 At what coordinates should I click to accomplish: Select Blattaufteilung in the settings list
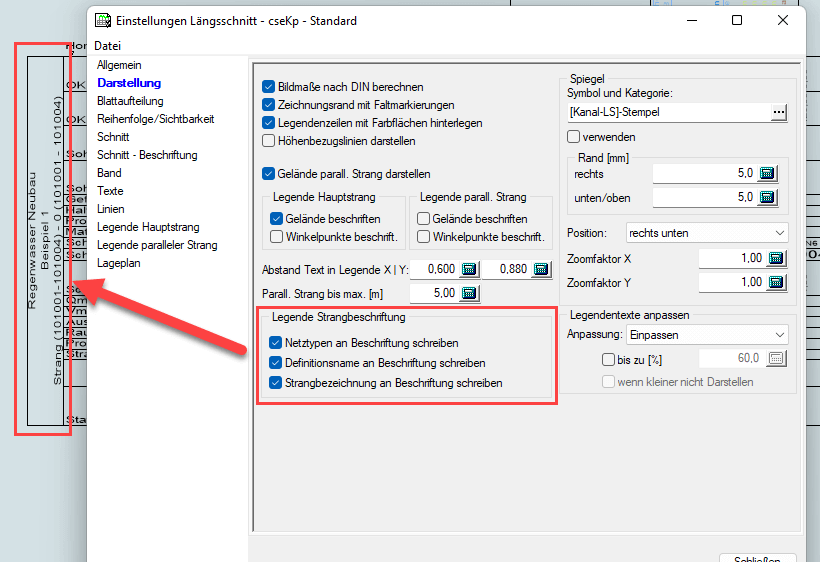coord(130,101)
